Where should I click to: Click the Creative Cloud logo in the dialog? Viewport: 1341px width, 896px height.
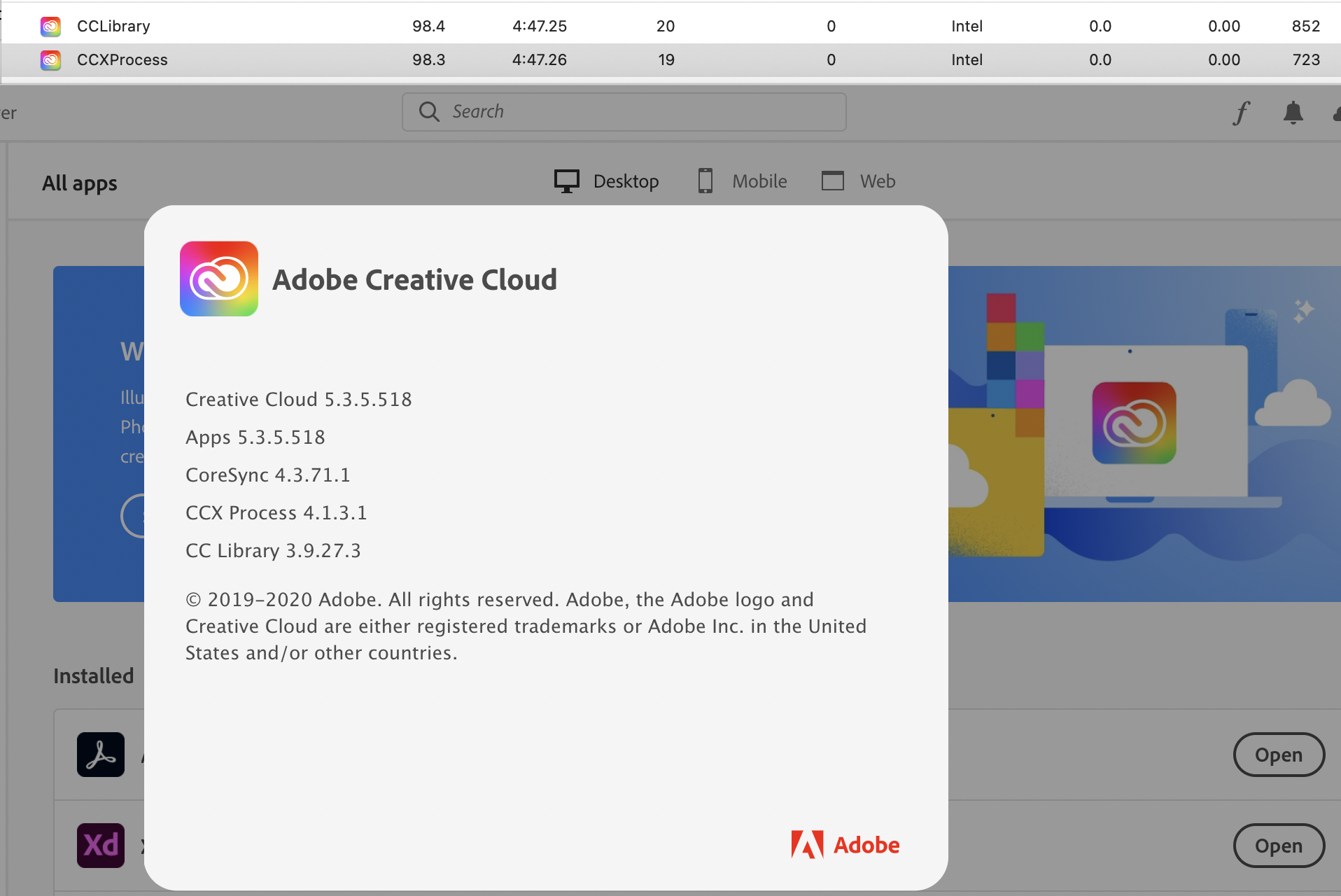(x=218, y=279)
